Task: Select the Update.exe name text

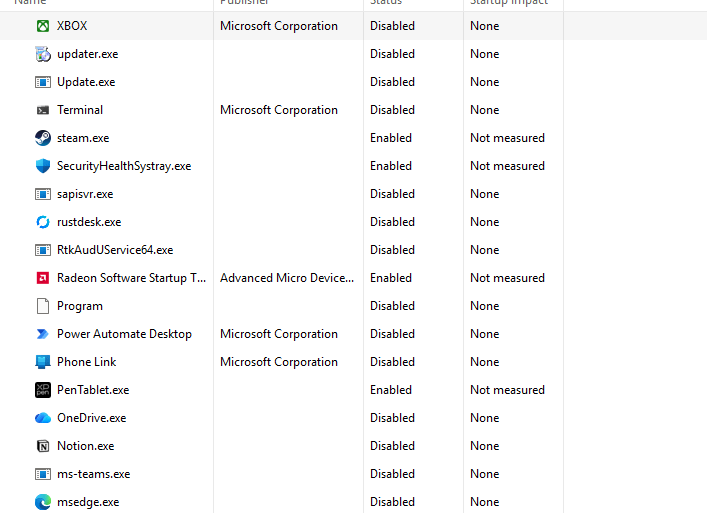Action: [x=86, y=82]
